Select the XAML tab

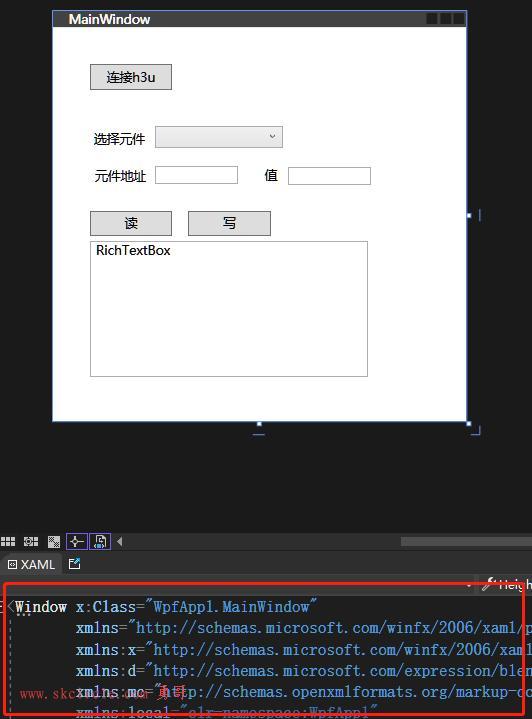(32, 564)
